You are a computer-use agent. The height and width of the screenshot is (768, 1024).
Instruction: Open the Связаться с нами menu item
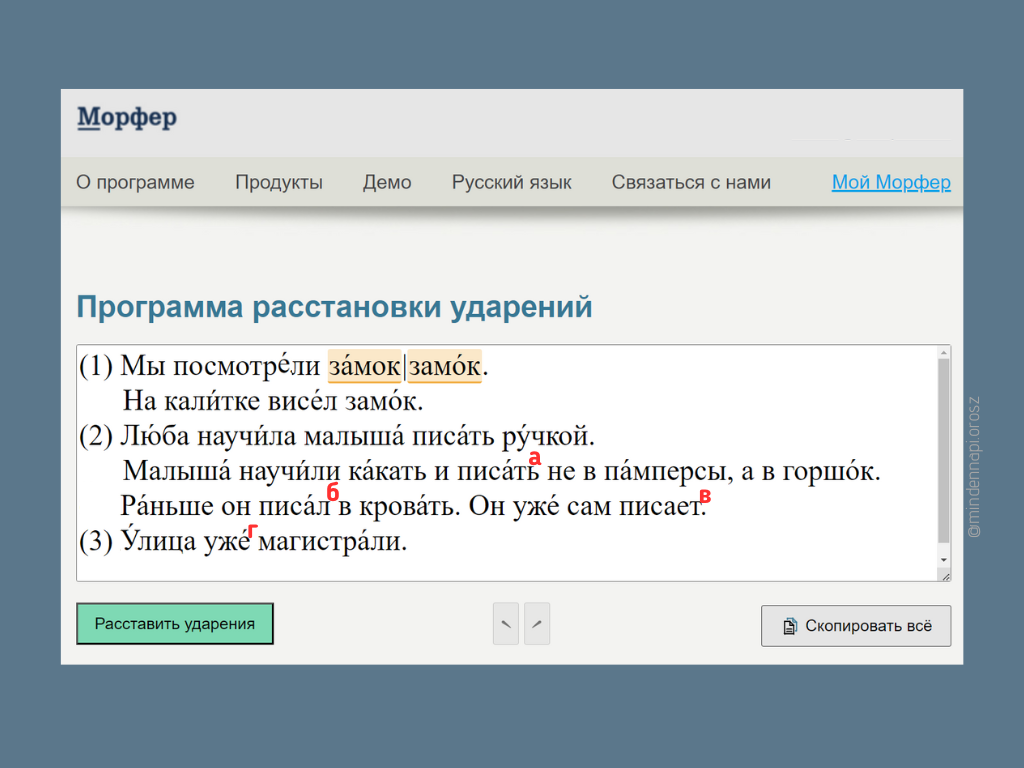point(691,182)
